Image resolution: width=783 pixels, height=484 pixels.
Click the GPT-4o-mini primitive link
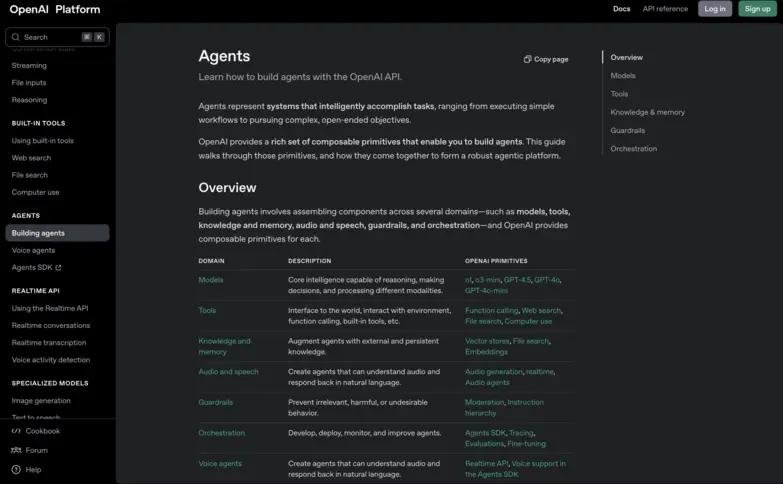[486, 291]
